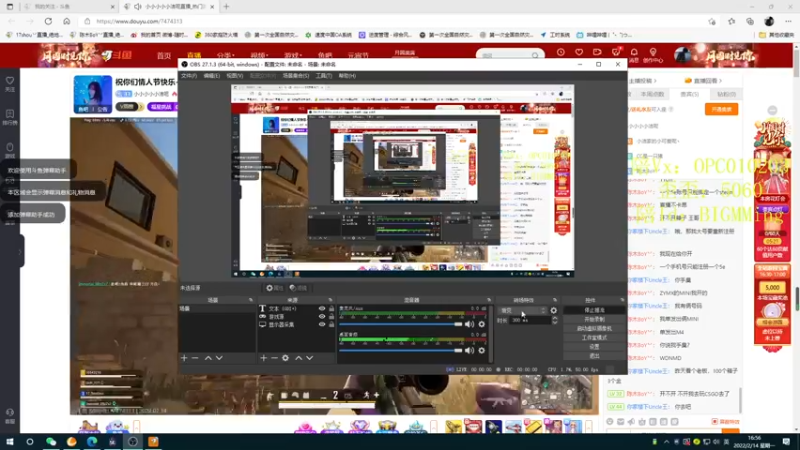
Task: Move scene down in Scenes panel
Action: tap(219, 358)
